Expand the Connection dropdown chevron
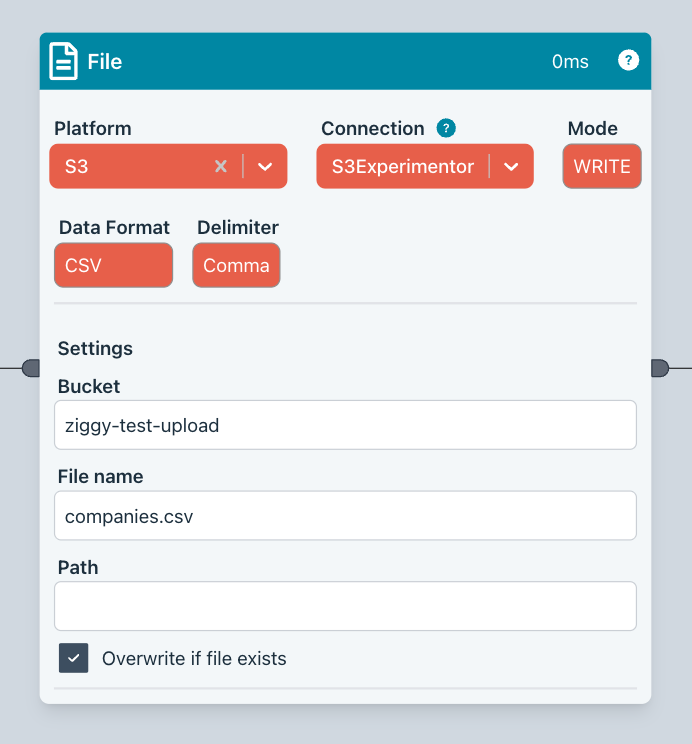Screen dimensions: 692x744 (511, 166)
